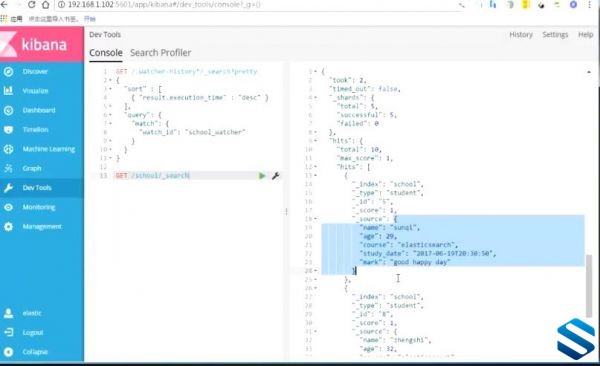The height and width of the screenshot is (366, 600).
Task: Open Discover from the sidebar
Action: pos(35,72)
